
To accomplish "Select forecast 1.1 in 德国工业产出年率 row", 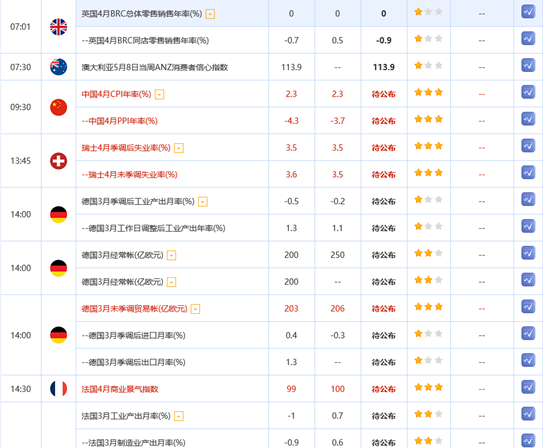I will click(338, 228).
